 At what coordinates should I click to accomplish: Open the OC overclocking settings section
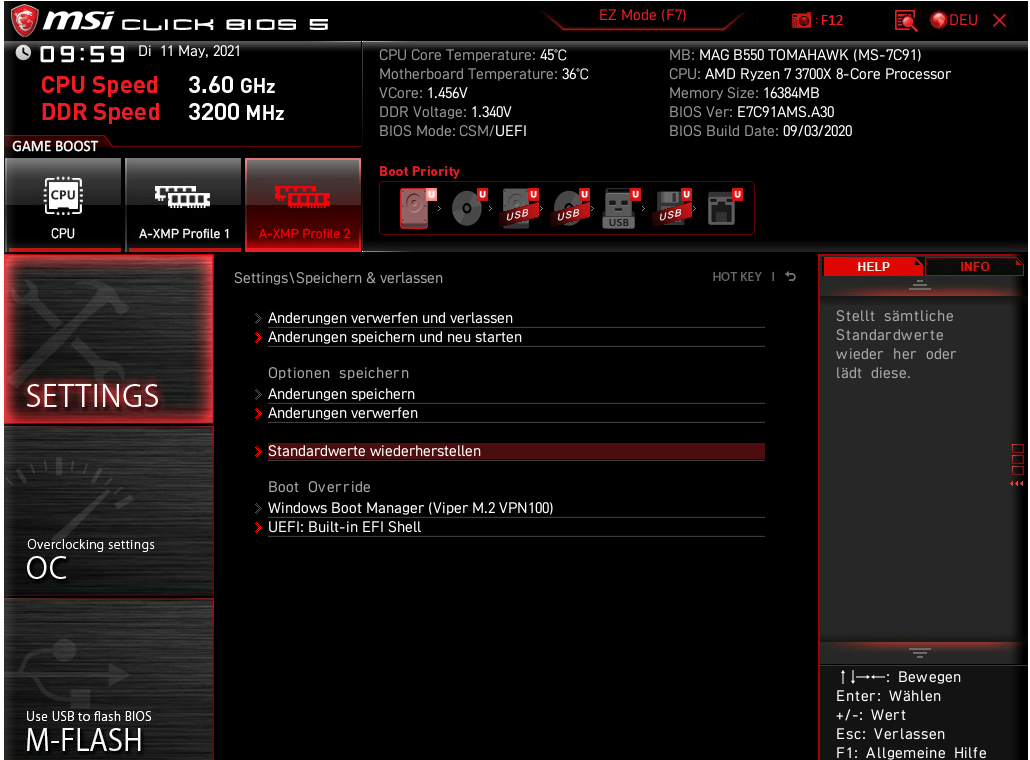click(109, 512)
